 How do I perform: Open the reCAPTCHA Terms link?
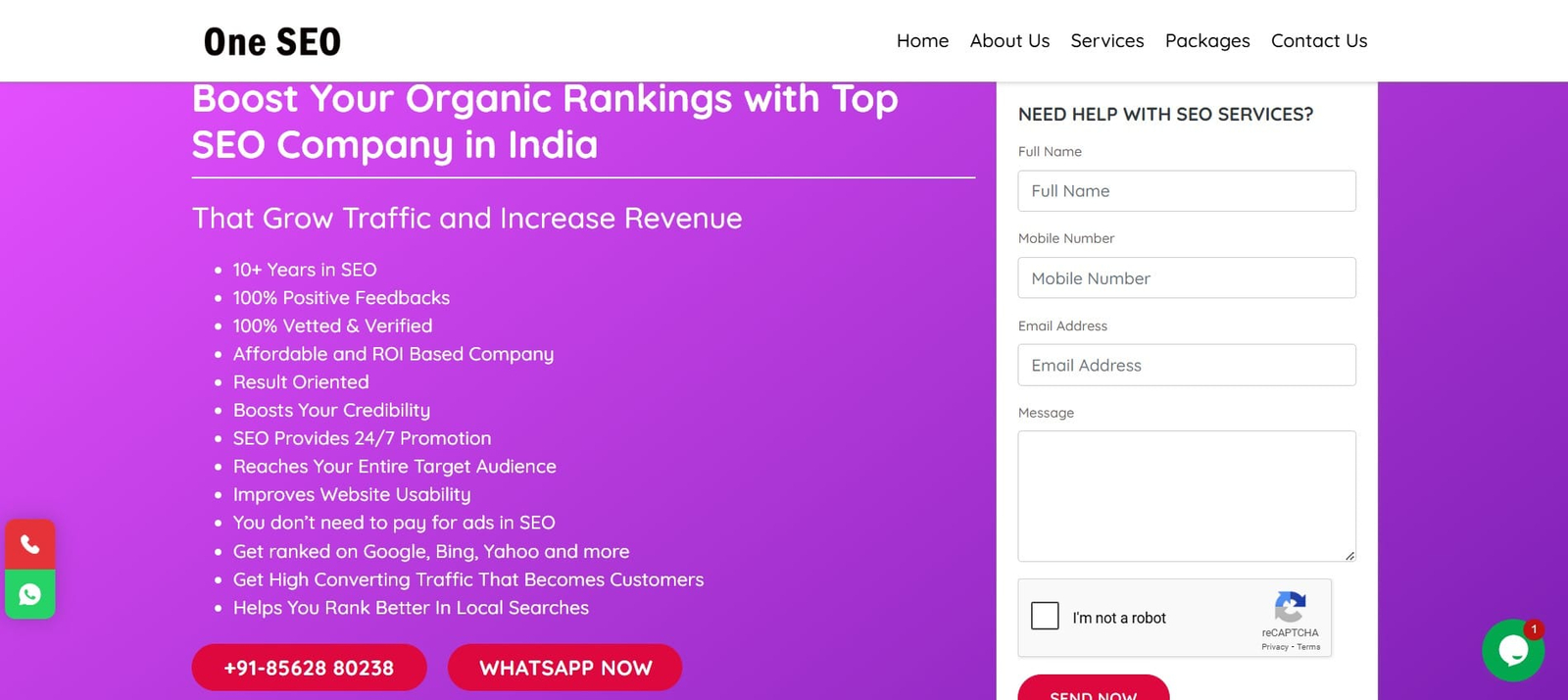click(x=1309, y=647)
